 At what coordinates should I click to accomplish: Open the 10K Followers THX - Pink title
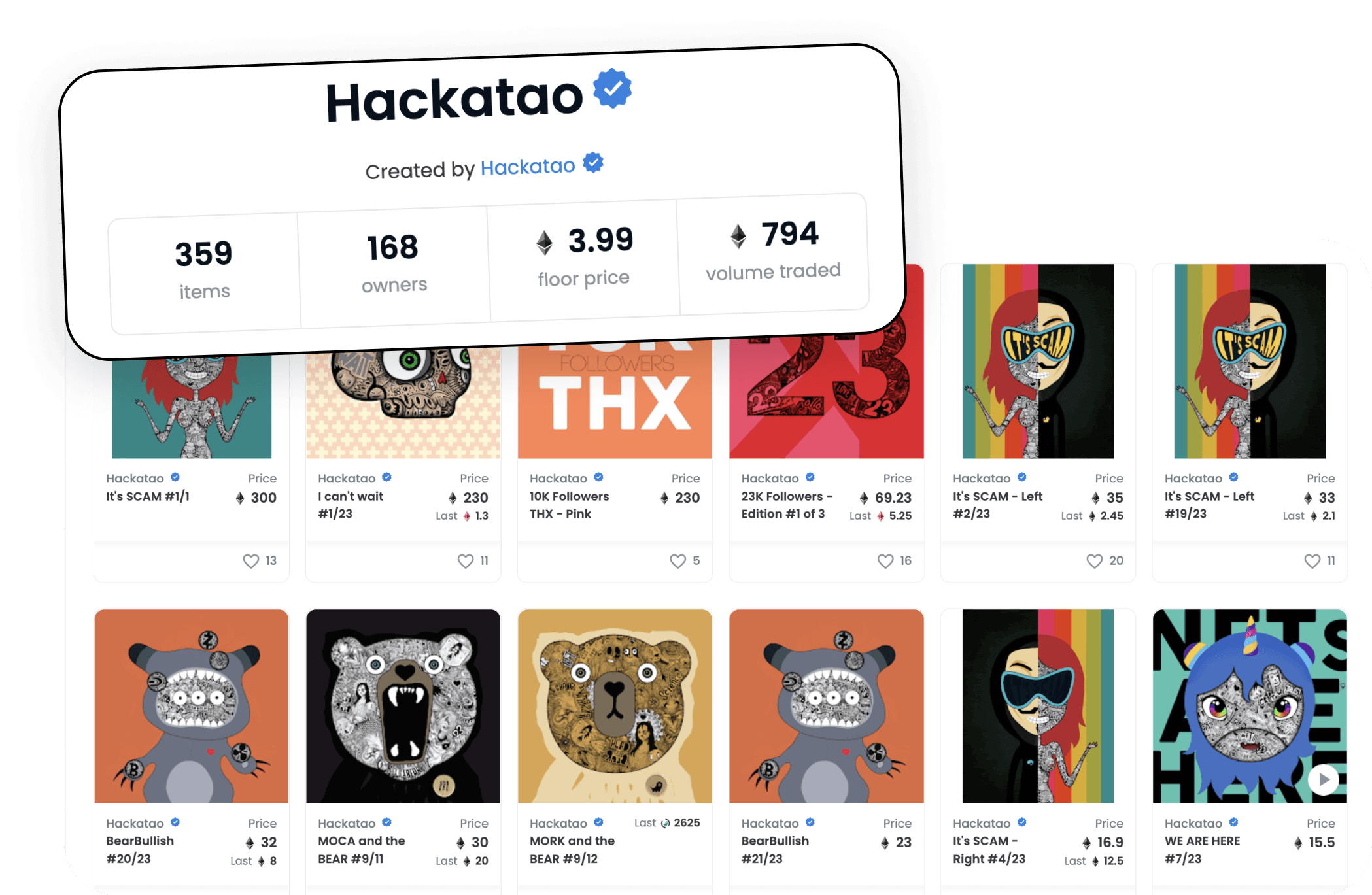pos(569,505)
